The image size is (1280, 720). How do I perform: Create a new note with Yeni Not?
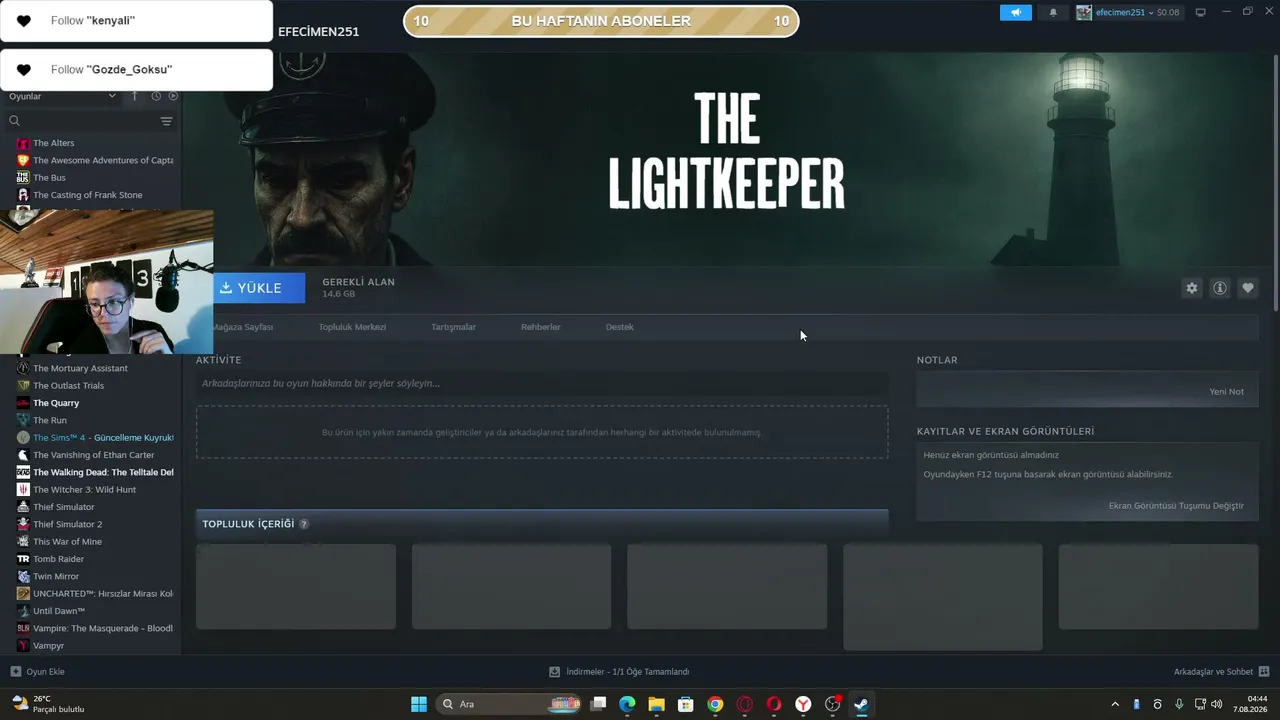1227,391
